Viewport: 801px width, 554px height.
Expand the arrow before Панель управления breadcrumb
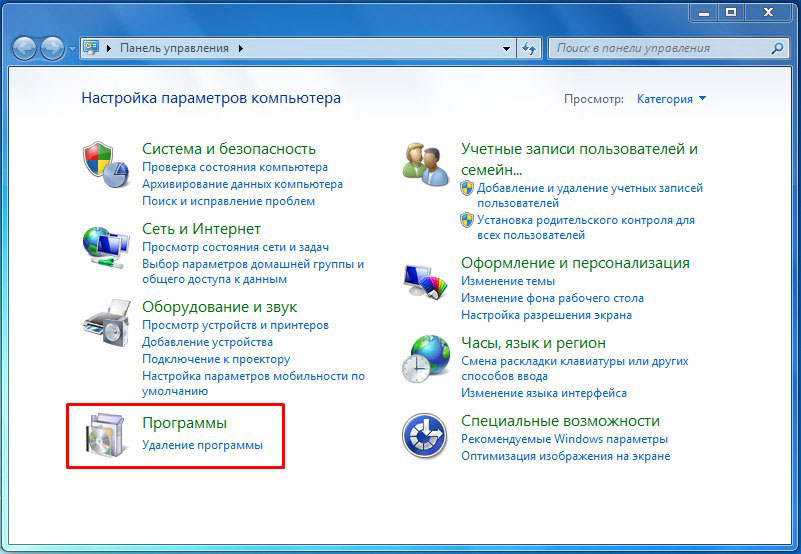tap(109, 49)
